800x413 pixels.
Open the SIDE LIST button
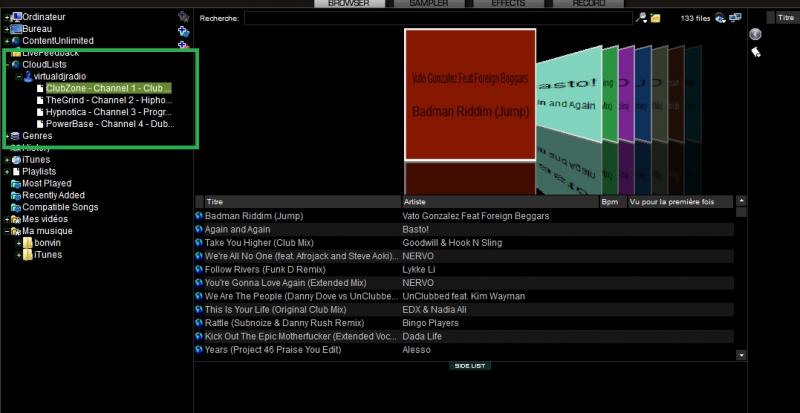click(x=470, y=366)
